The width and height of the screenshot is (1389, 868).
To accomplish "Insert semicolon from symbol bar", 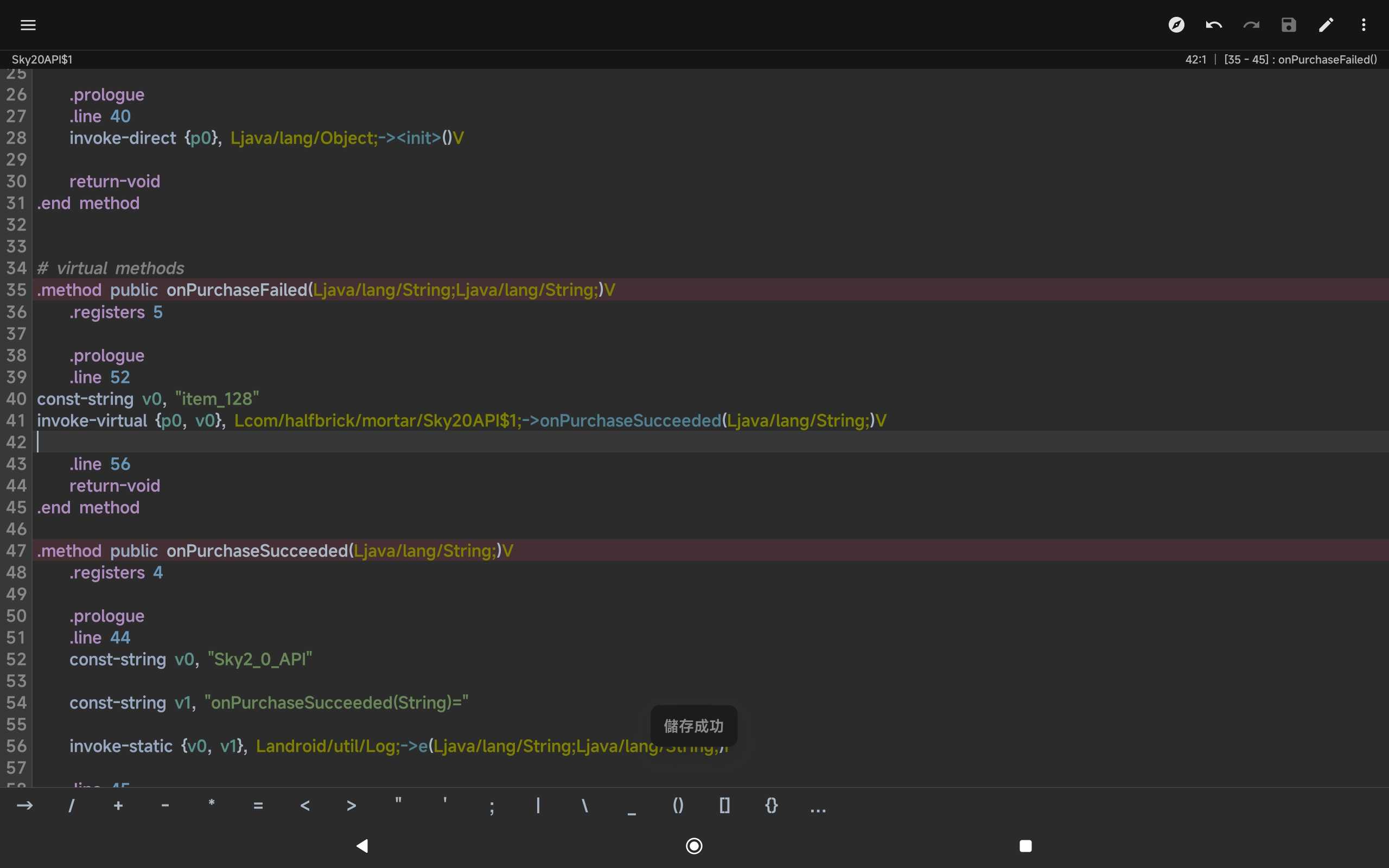I will [492, 807].
